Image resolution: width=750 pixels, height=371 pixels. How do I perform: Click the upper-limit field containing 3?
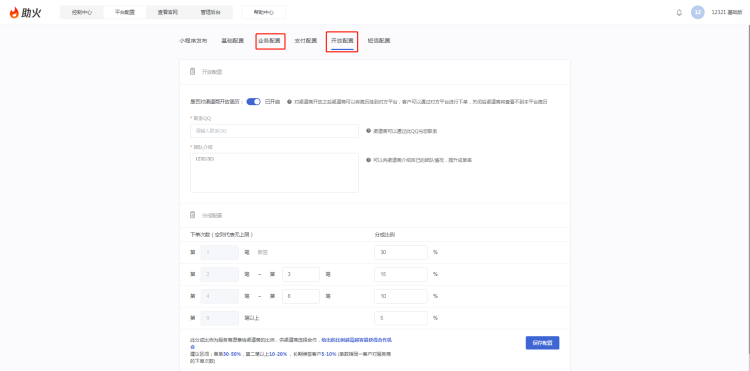tap(301, 274)
